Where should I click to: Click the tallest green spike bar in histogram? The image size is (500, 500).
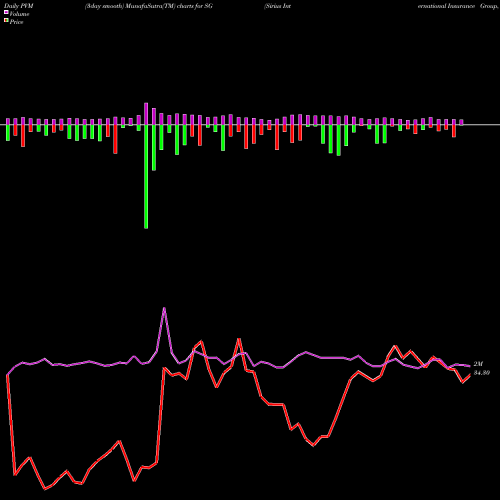(x=146, y=176)
